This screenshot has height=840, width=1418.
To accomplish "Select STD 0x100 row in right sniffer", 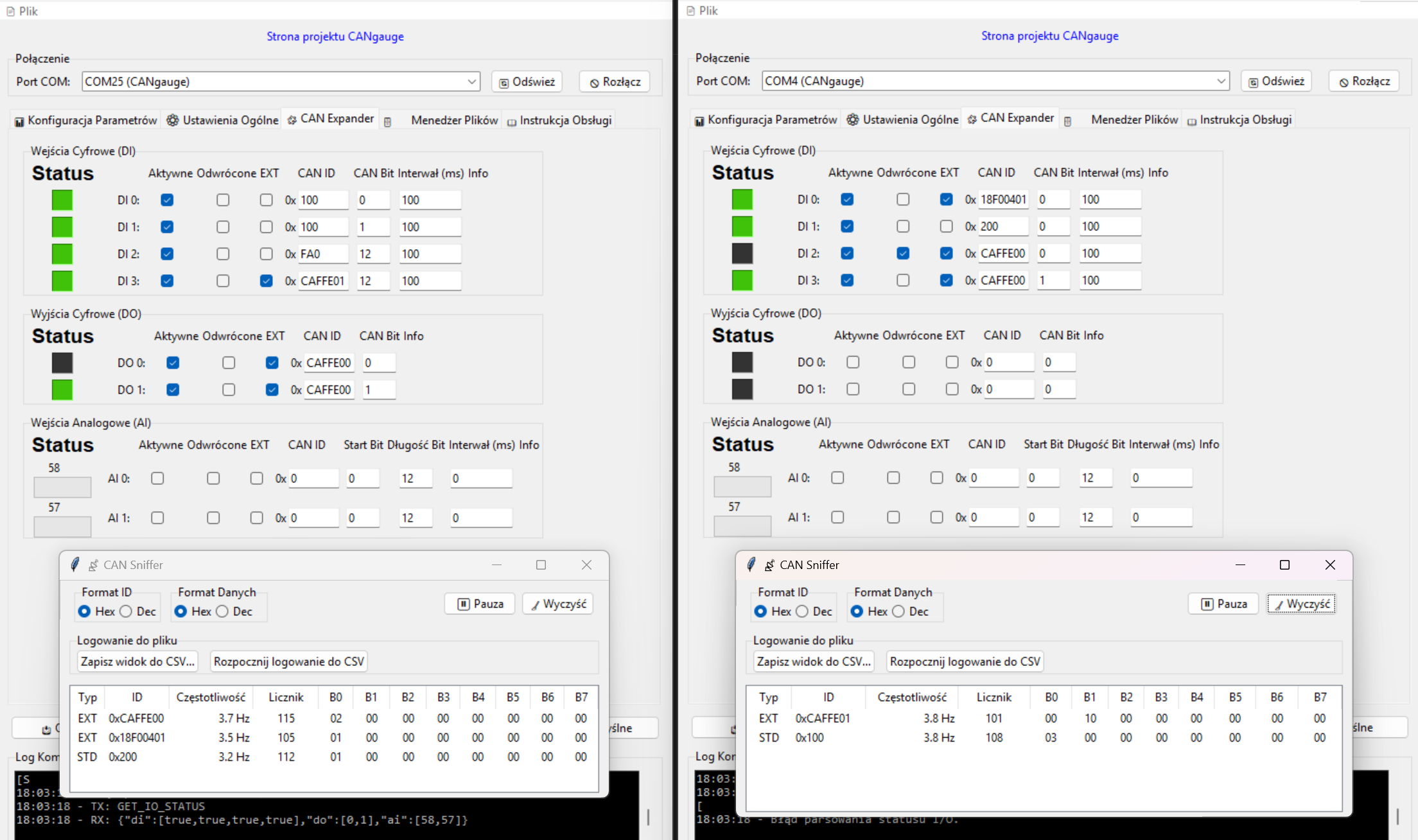I will (x=1044, y=737).
